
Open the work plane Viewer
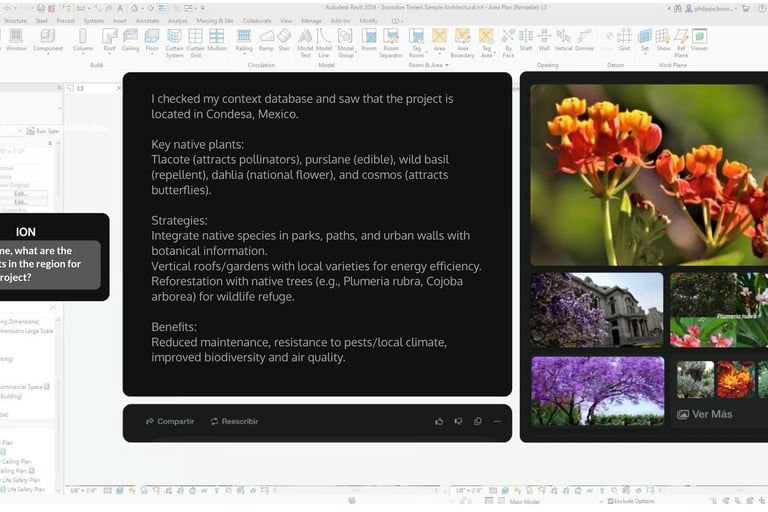[x=699, y=40]
